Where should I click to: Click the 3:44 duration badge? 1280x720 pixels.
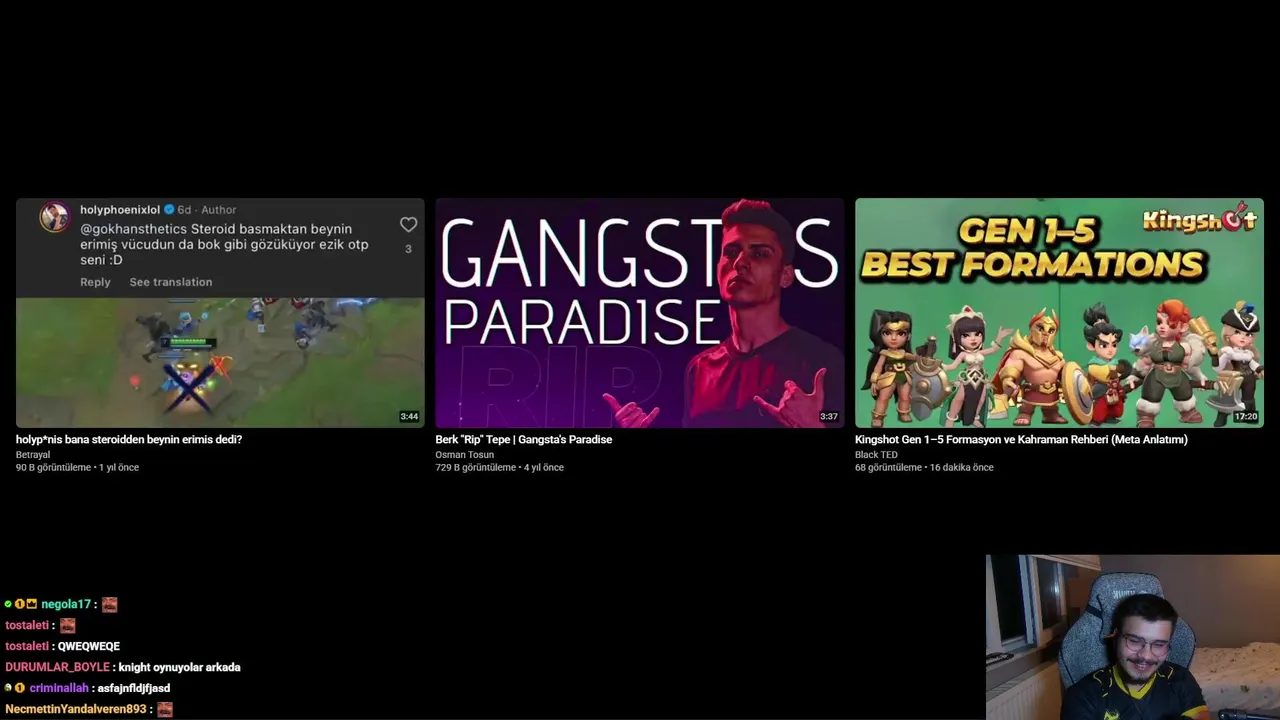(x=409, y=416)
